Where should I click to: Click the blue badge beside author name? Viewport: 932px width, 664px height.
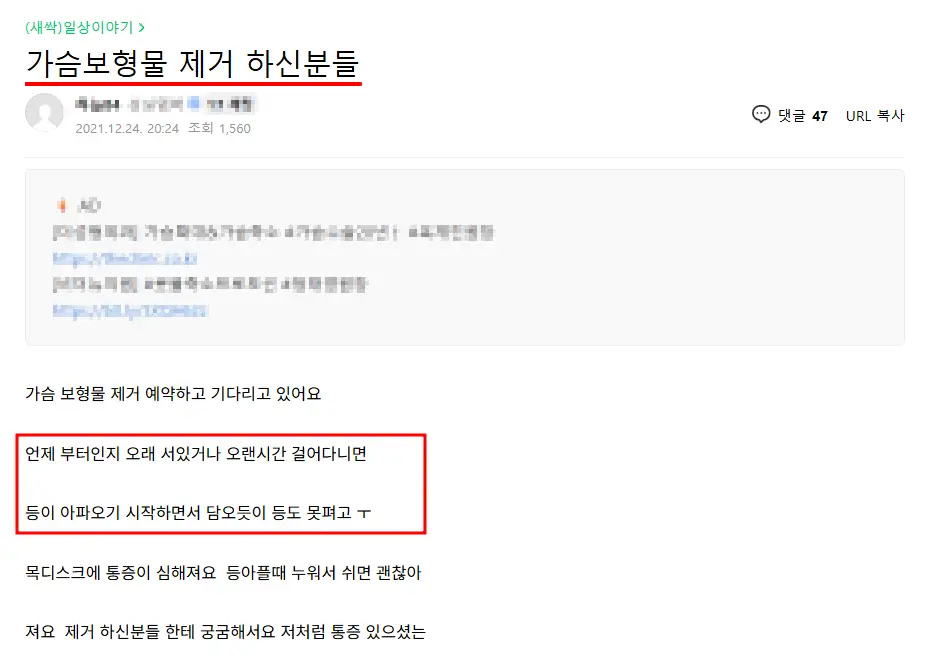pyautogui.click(x=193, y=104)
